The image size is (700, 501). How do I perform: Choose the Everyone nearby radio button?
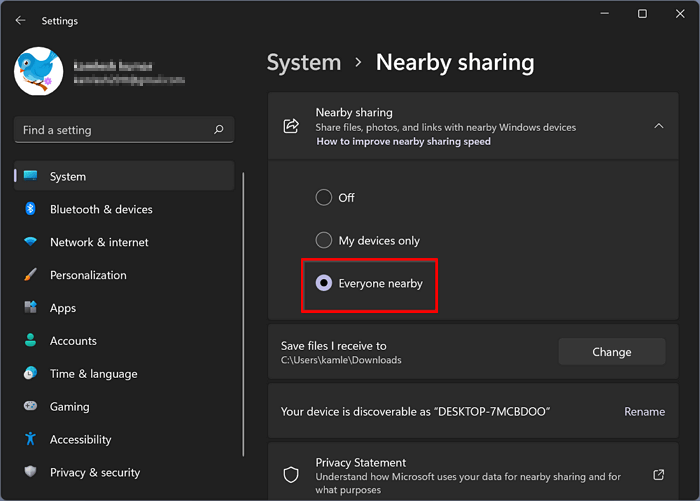[x=324, y=283]
